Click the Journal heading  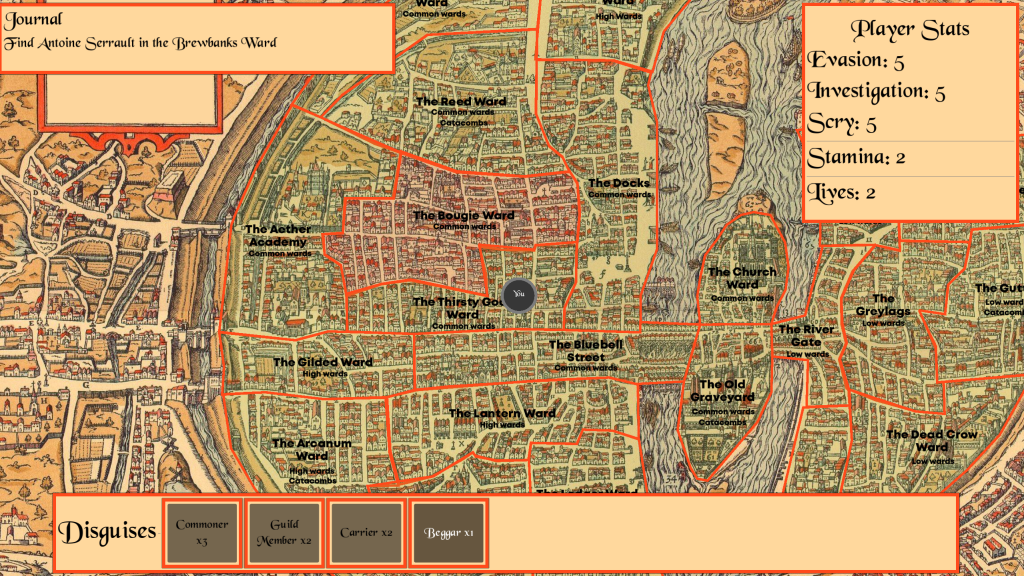click(x=33, y=20)
